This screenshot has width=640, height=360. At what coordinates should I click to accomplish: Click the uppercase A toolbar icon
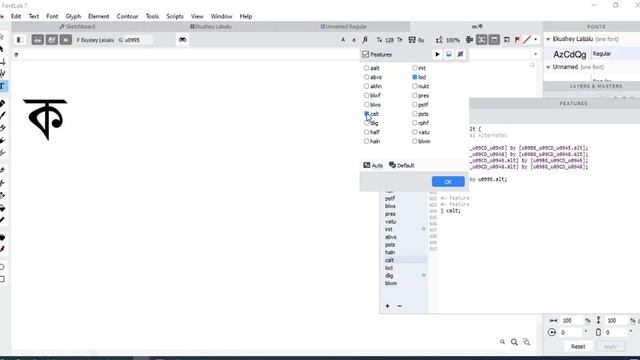[343, 40]
